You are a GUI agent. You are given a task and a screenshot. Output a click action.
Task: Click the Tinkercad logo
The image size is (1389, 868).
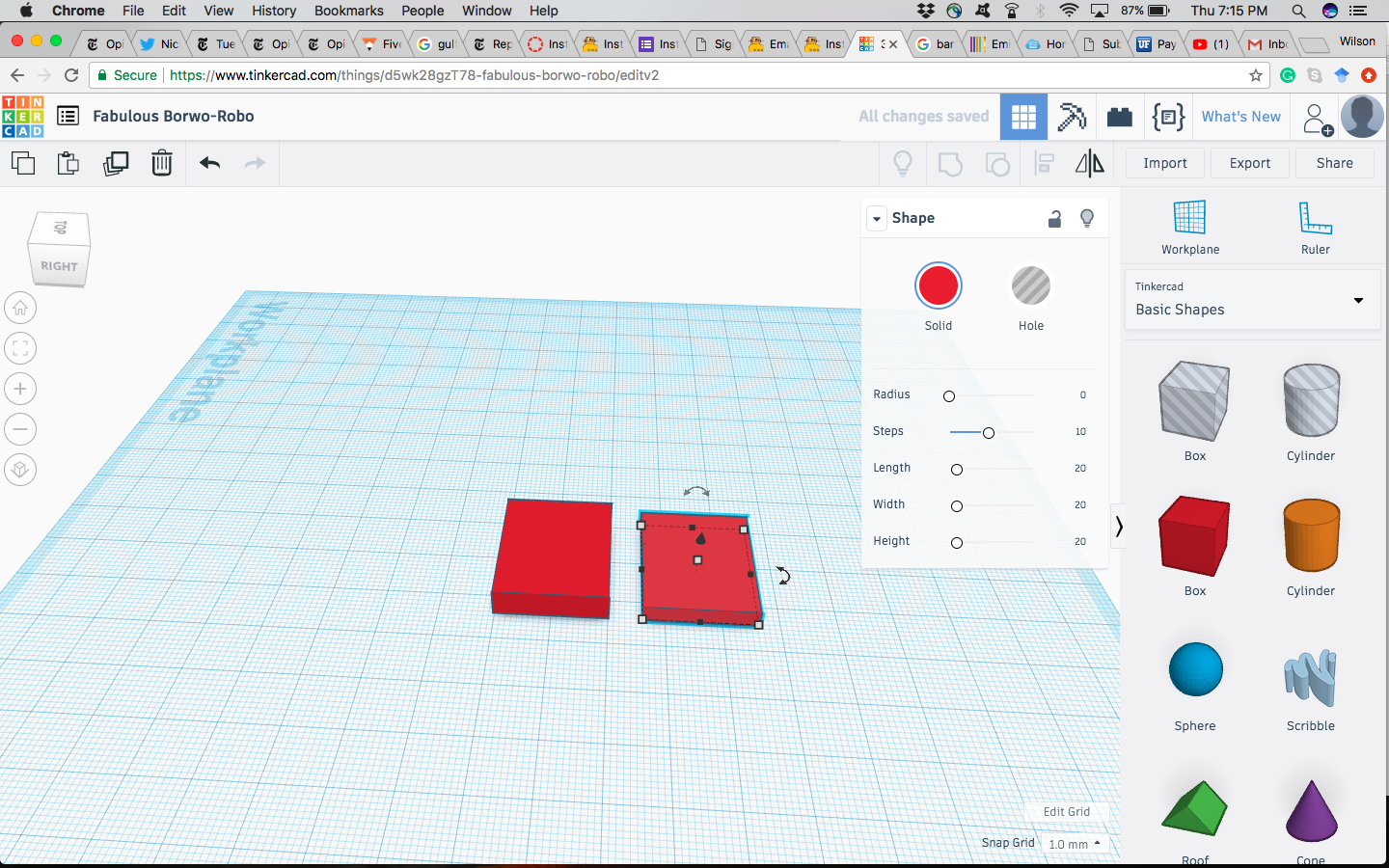pos(22,117)
